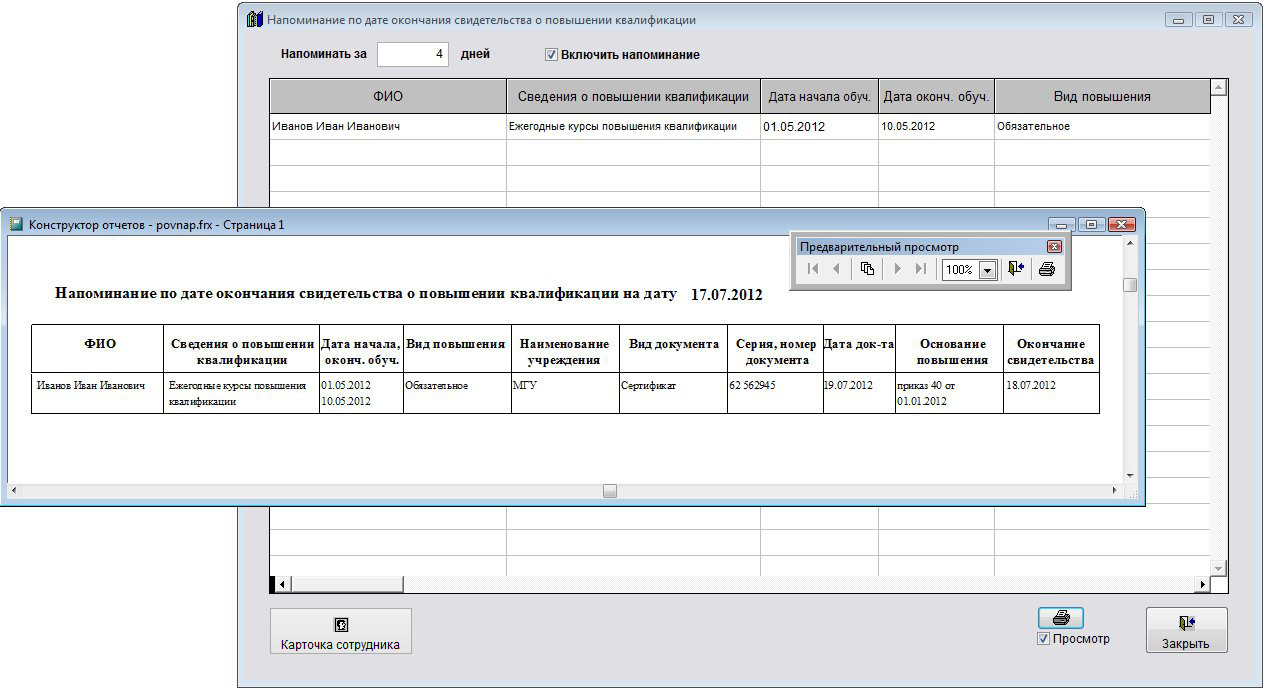Go to next page in preview toolbar
Screen dimensions: 1266x691
(897, 269)
